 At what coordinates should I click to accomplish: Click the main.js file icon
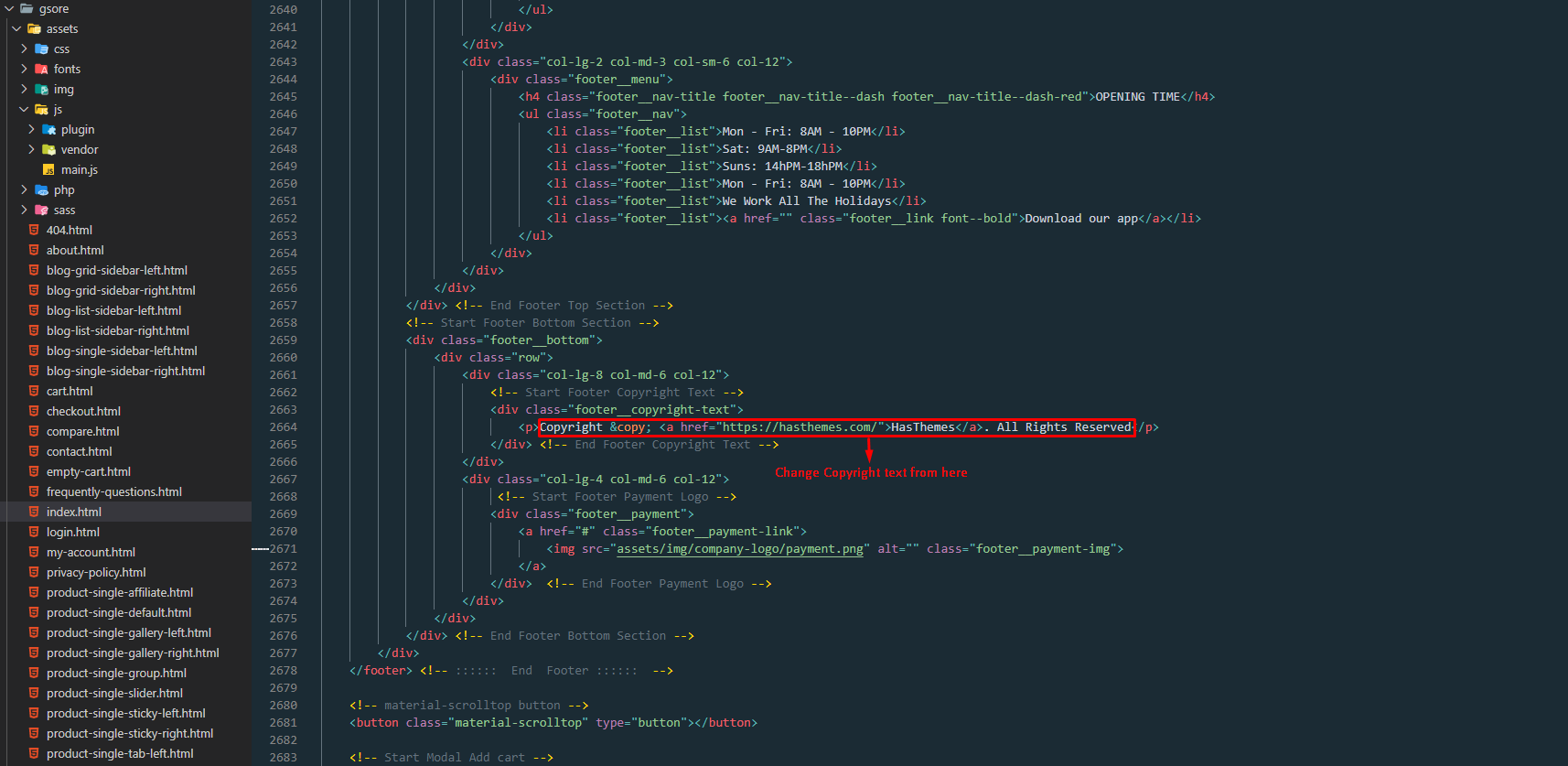click(48, 170)
